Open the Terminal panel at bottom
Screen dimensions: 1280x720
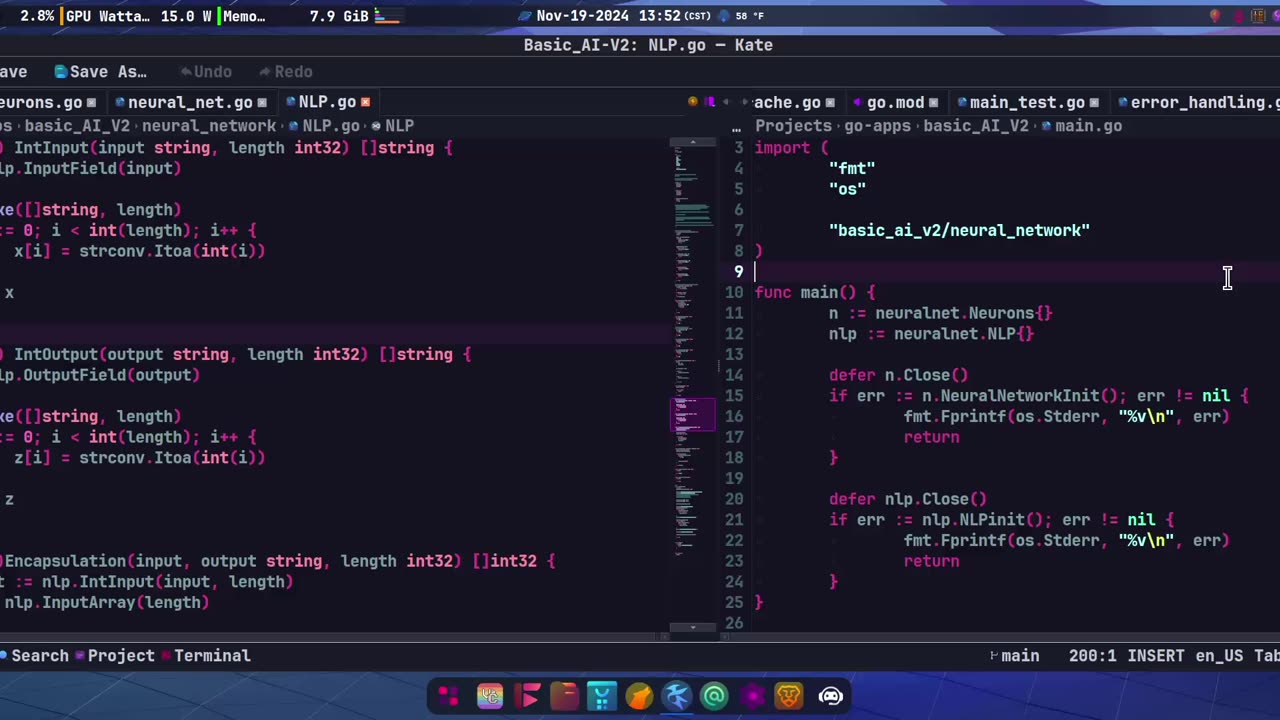click(206, 656)
